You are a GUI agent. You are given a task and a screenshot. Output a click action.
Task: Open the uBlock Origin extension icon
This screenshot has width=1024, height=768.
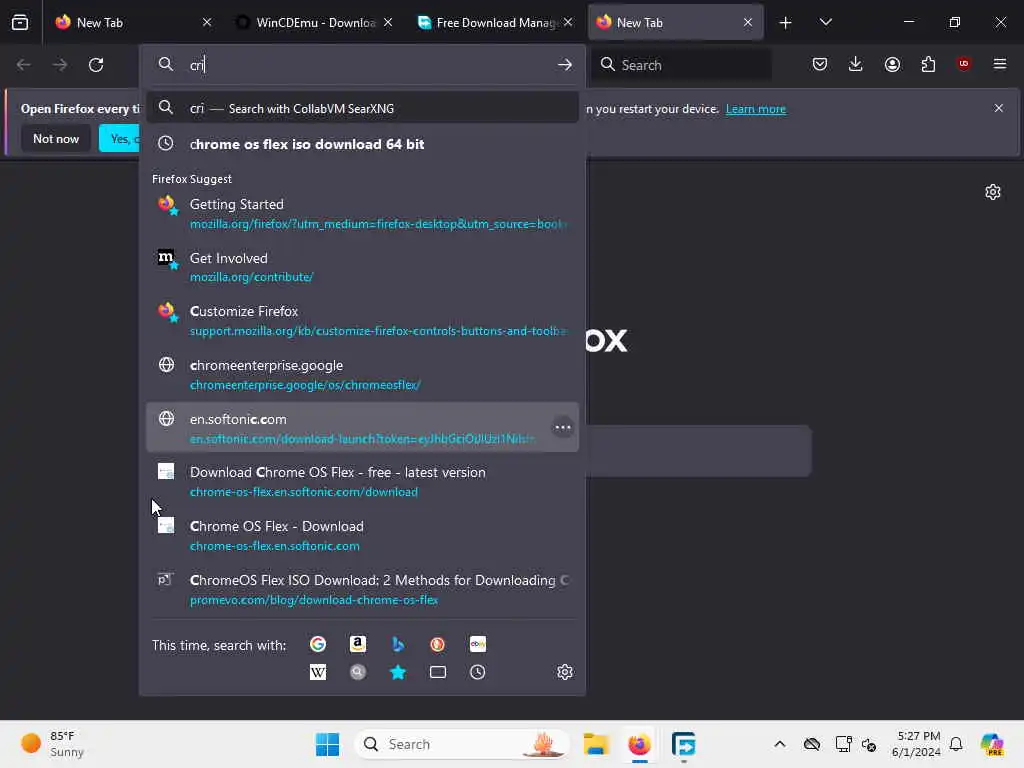[x=964, y=64]
